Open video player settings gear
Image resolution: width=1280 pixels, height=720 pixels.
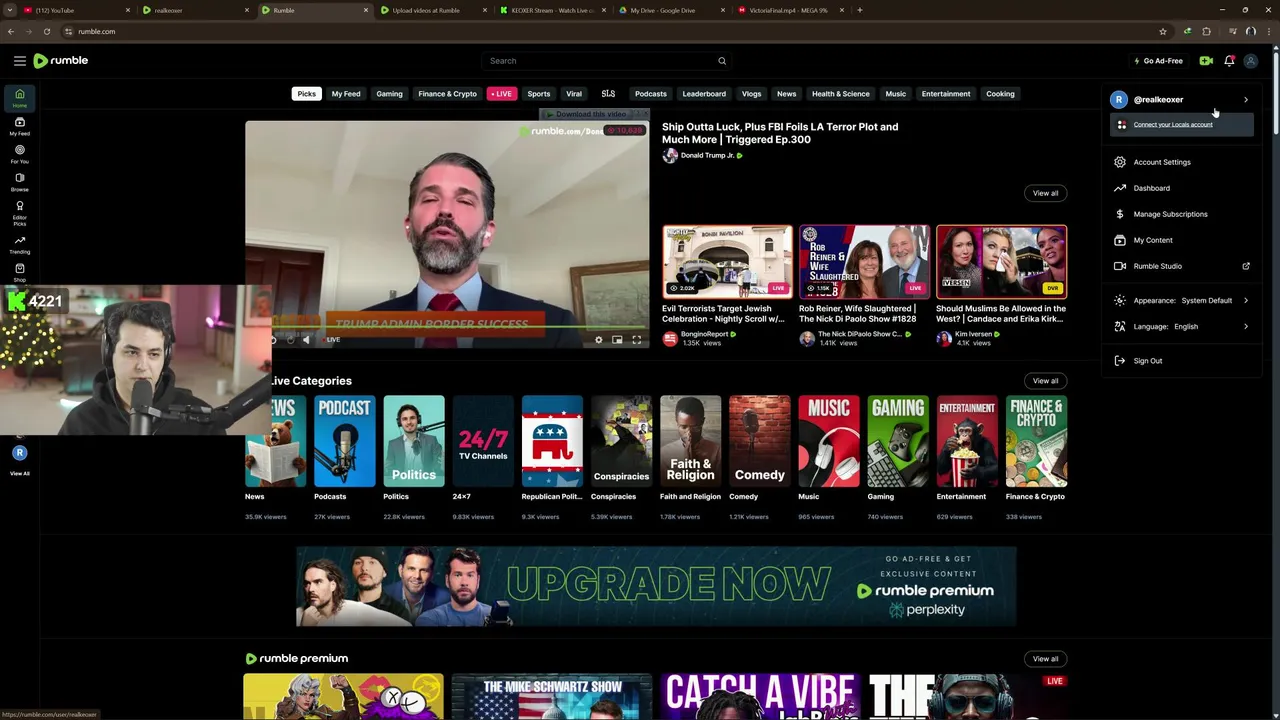click(599, 340)
